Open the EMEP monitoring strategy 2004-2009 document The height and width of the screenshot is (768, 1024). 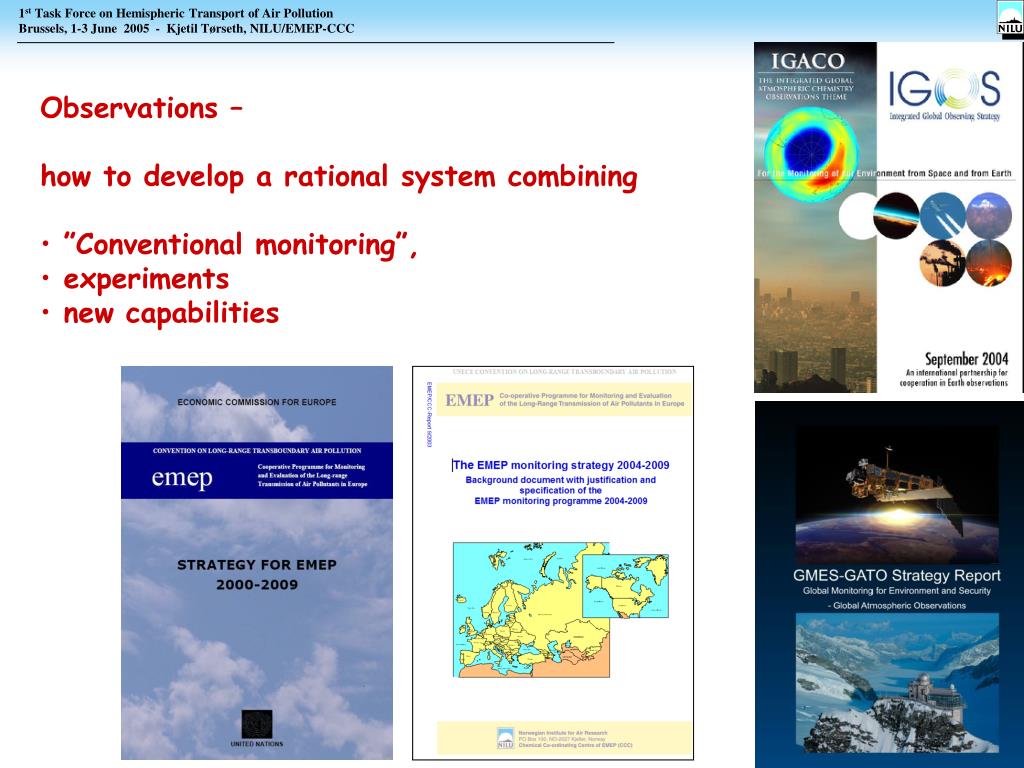[x=552, y=563]
